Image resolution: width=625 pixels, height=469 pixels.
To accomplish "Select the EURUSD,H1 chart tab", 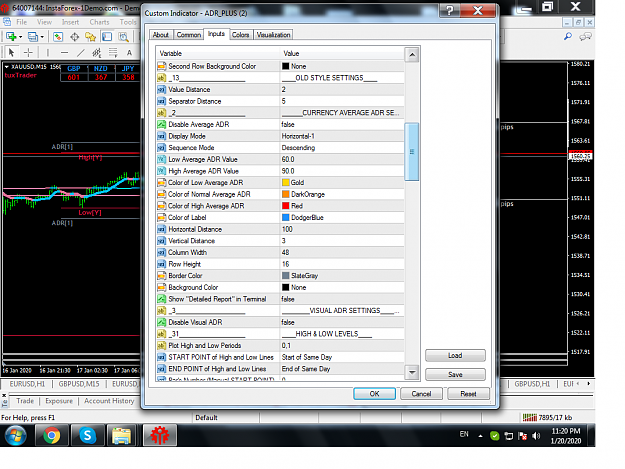I will coord(27,384).
